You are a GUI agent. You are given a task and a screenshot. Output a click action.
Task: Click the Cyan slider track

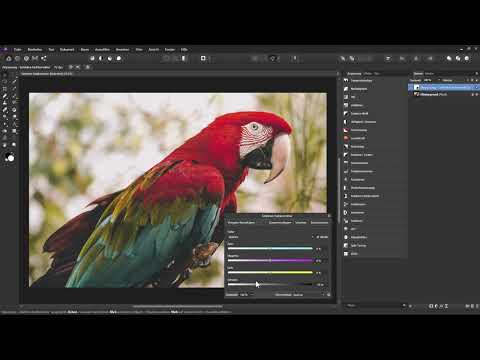(270, 249)
